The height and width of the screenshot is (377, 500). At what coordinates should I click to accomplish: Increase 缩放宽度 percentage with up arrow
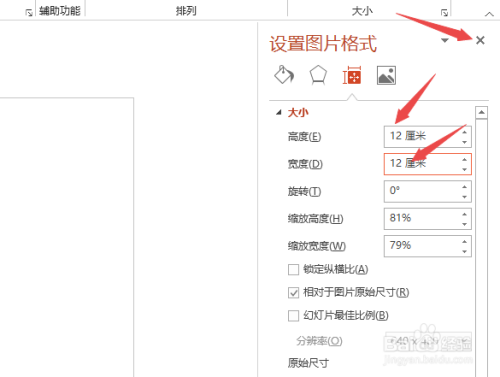[x=465, y=241]
